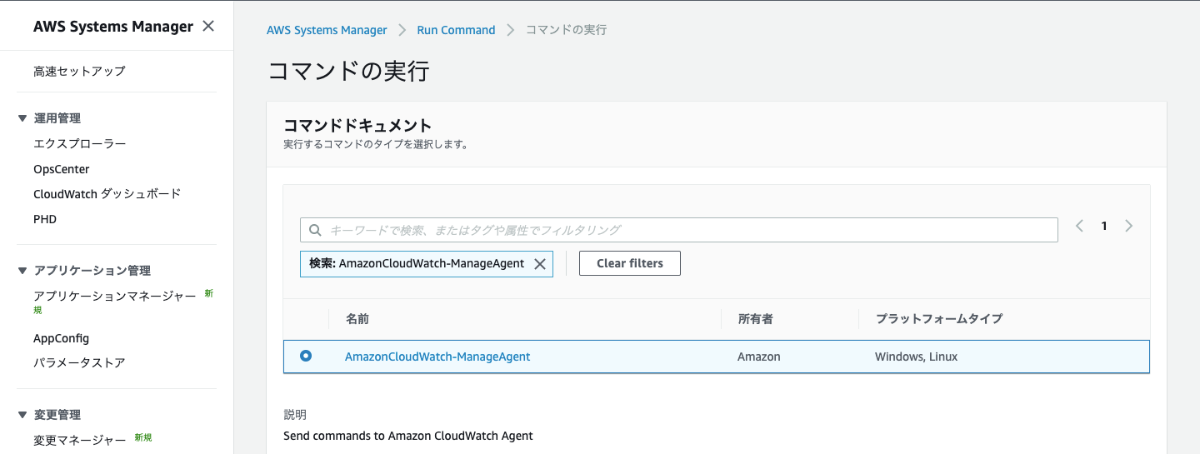The height and width of the screenshot is (454, 1200).
Task: Click the 名前 column header
Action: tap(358, 319)
